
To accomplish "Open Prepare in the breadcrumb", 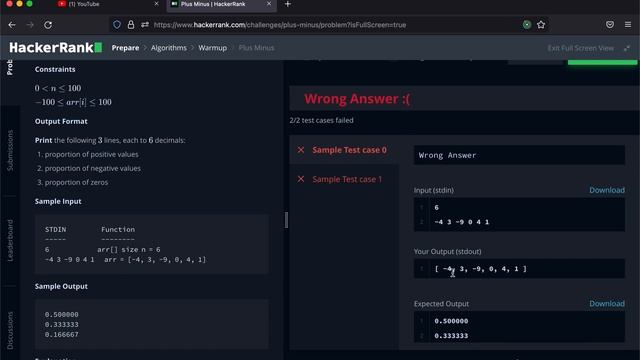I will (125, 48).
